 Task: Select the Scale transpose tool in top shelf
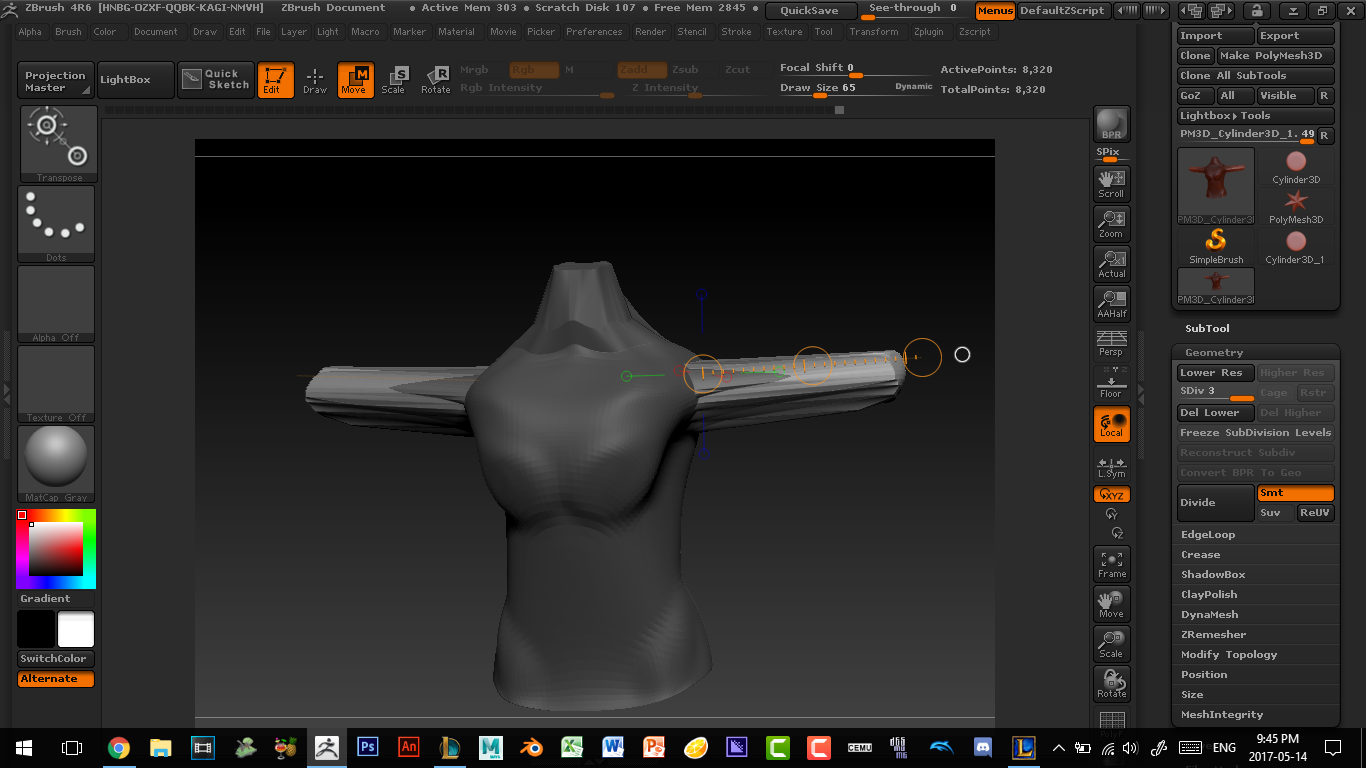click(394, 80)
